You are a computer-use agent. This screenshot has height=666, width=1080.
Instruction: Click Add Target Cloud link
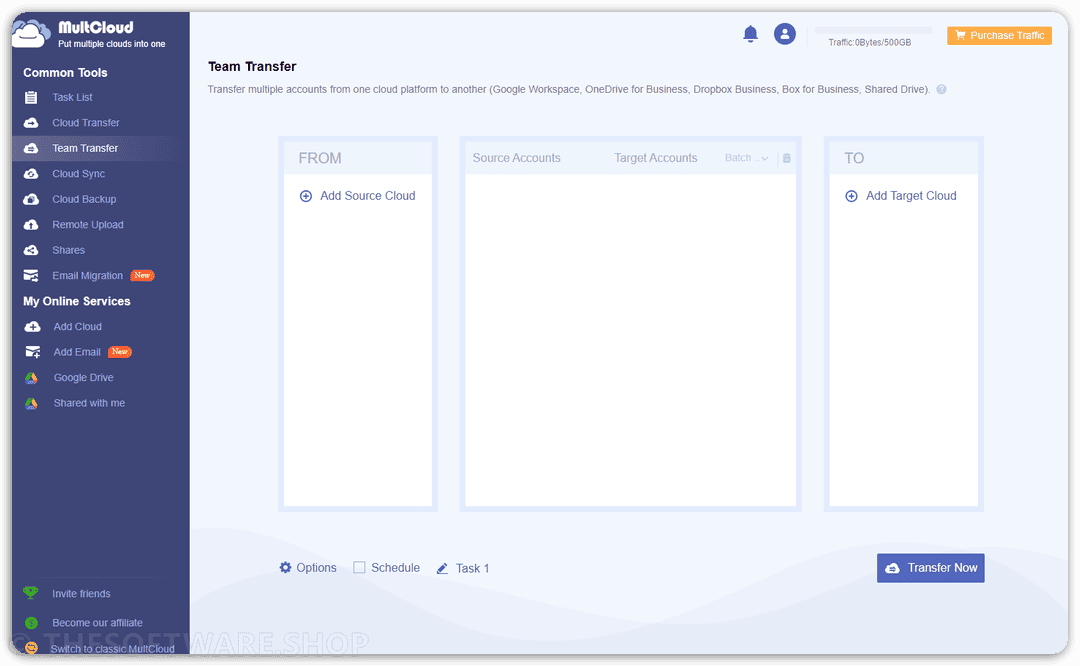coord(911,196)
